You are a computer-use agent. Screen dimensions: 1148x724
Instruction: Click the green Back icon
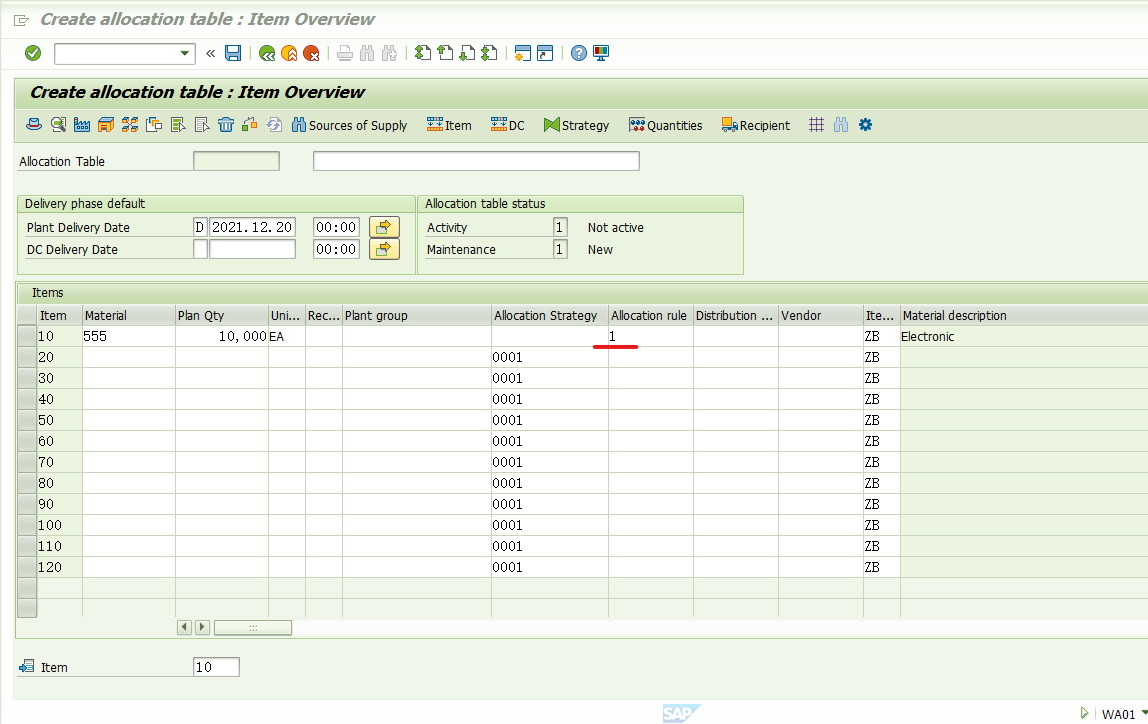[267, 53]
